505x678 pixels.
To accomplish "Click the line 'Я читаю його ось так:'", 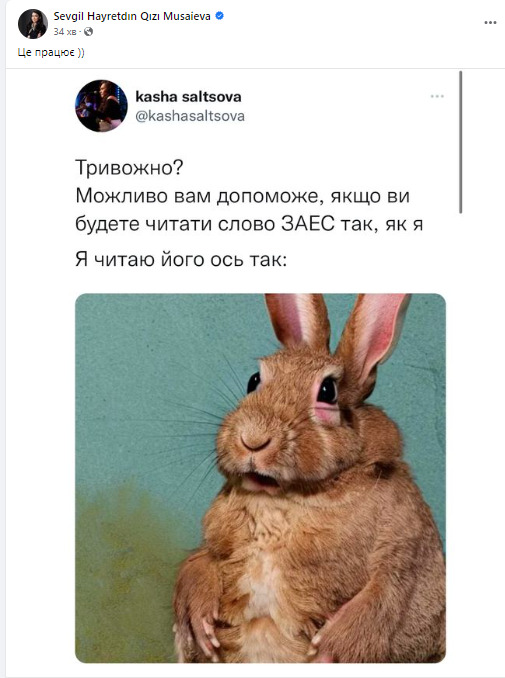I will click(181, 260).
